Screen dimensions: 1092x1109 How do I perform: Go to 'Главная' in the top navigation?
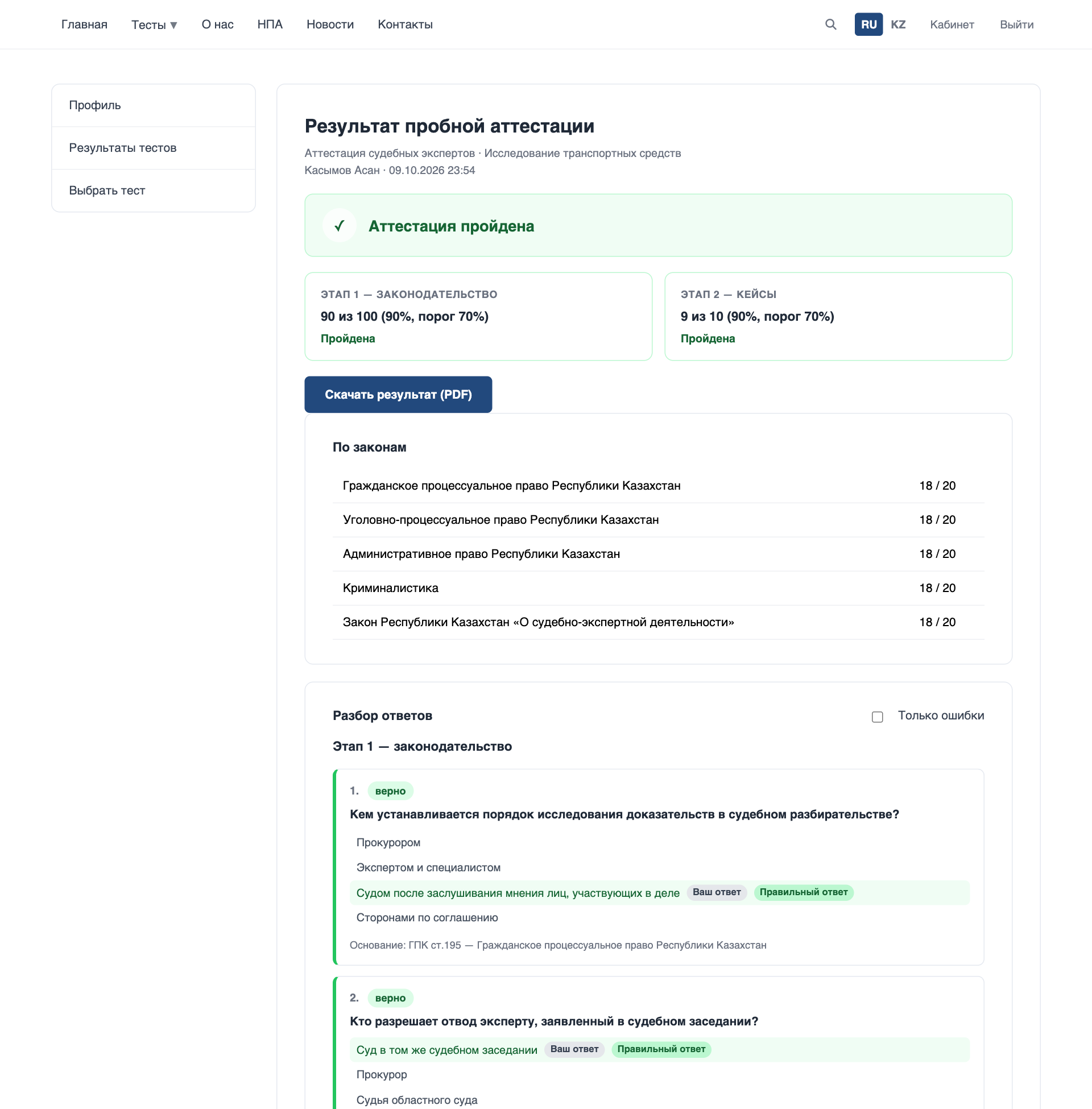coord(84,24)
